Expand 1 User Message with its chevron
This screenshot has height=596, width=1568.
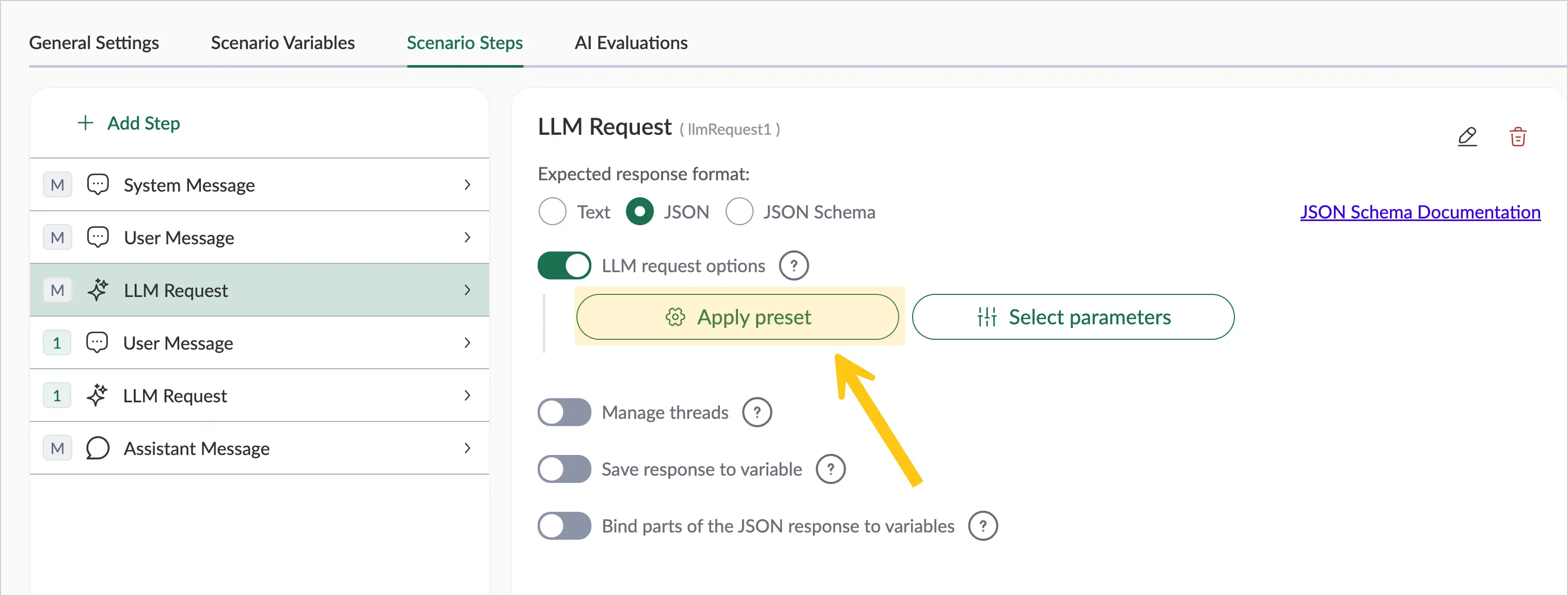click(467, 343)
